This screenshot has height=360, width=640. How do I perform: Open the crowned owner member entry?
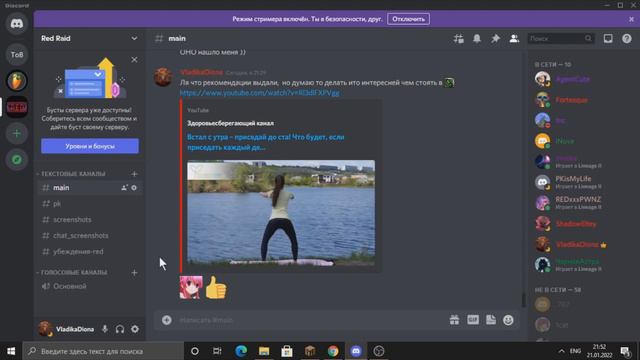coord(582,244)
